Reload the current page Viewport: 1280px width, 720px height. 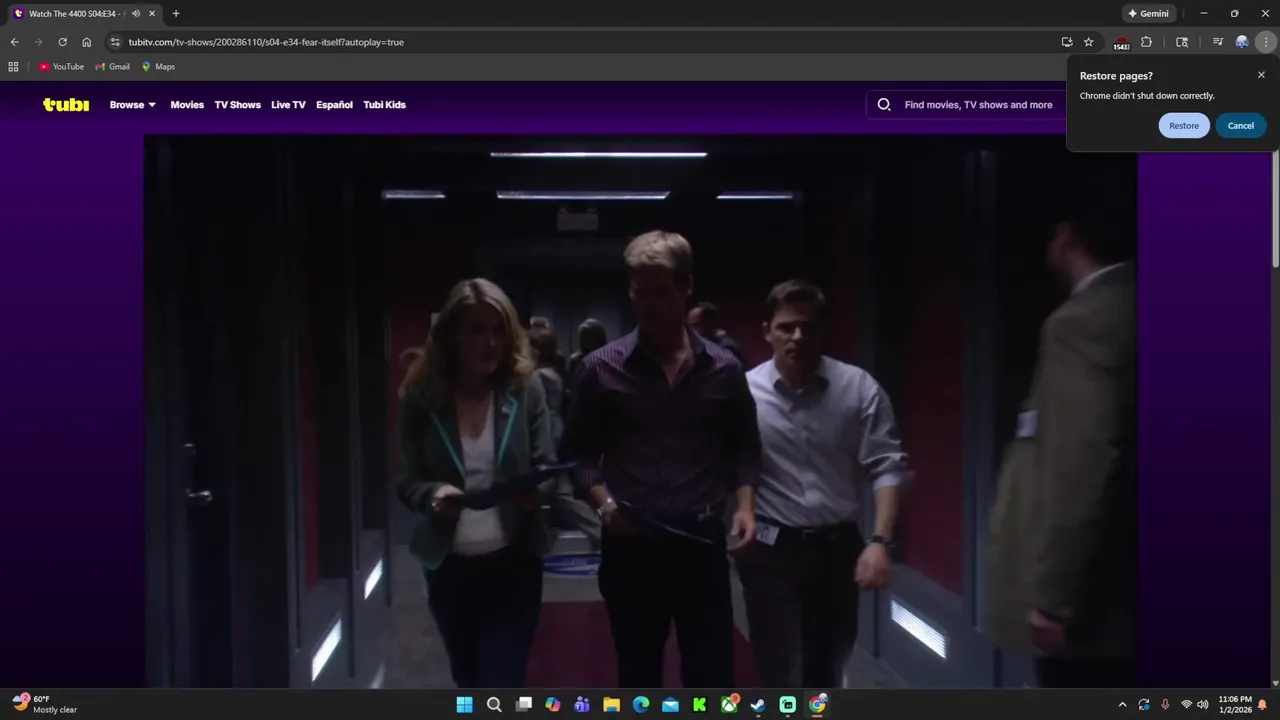(x=62, y=42)
